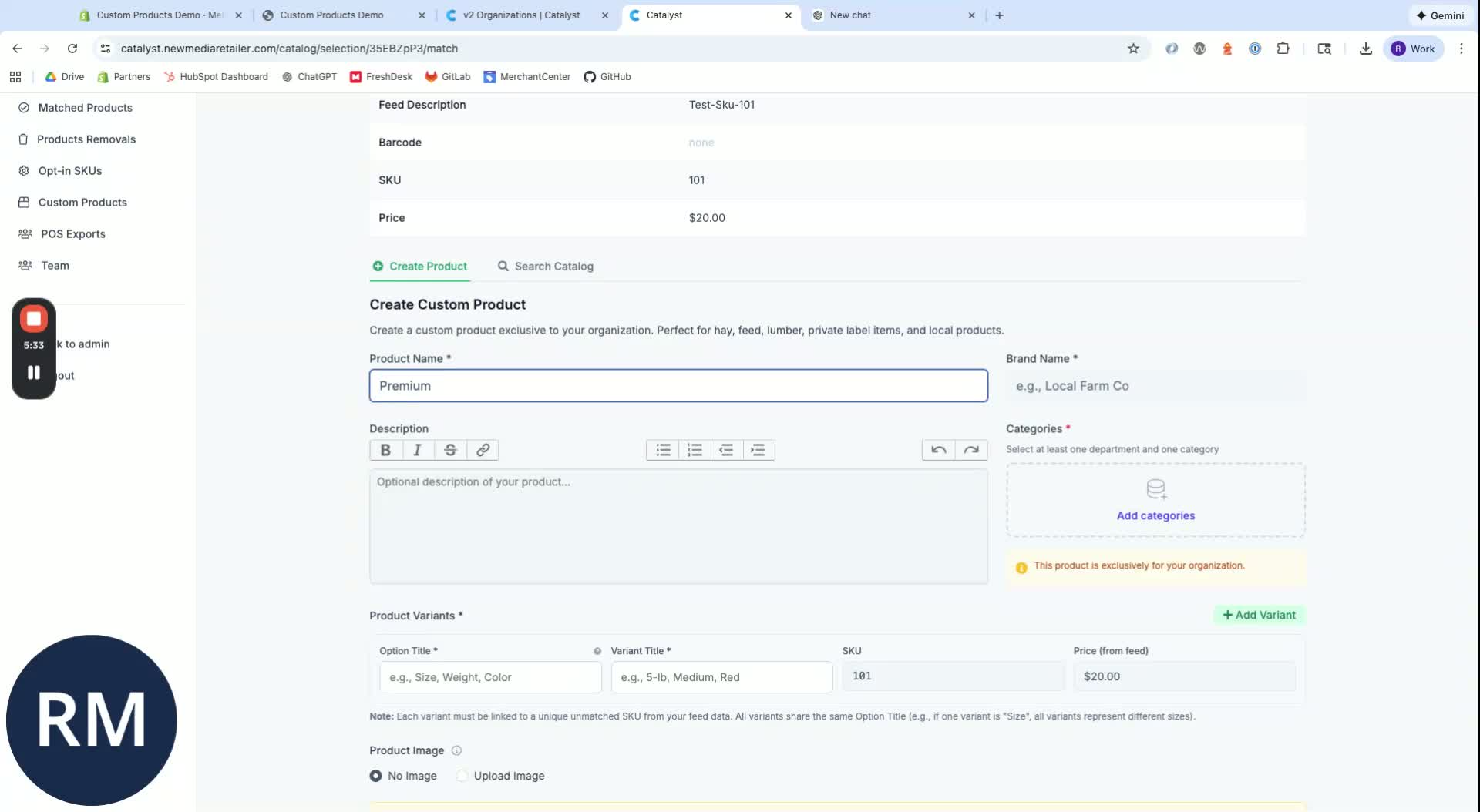Image resolution: width=1480 pixels, height=812 pixels.
Task: Click the Option Title help icon
Action: (597, 651)
